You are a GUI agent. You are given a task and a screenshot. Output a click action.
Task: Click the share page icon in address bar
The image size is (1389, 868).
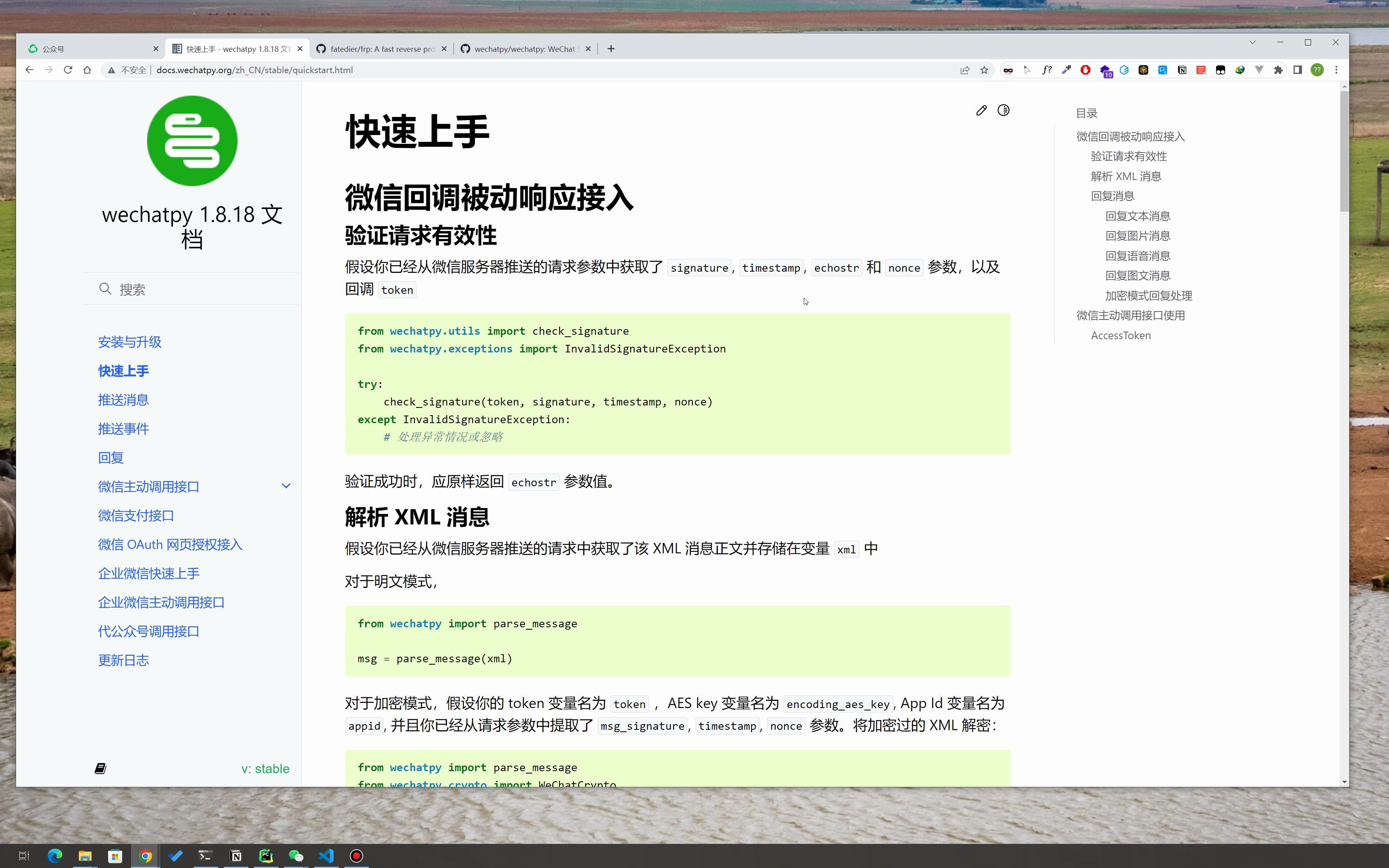tap(965, 70)
